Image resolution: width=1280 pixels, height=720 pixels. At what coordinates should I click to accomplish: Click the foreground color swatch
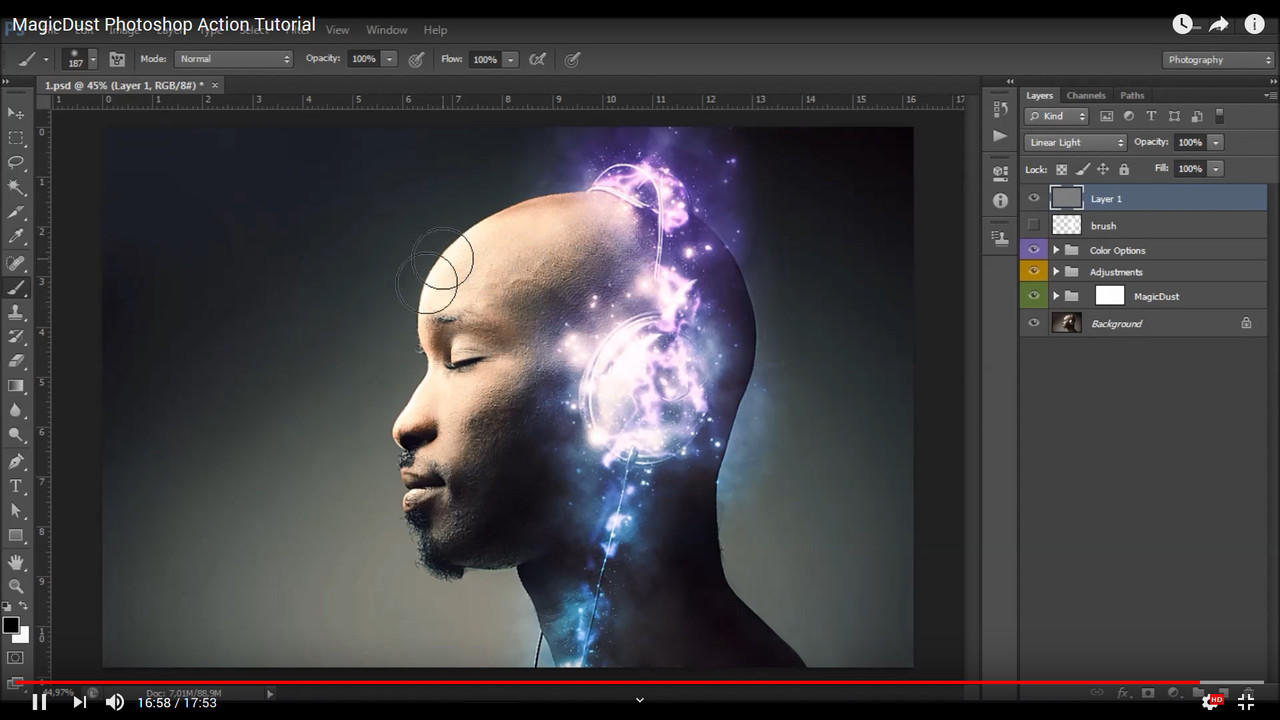pyautogui.click(x=11, y=625)
